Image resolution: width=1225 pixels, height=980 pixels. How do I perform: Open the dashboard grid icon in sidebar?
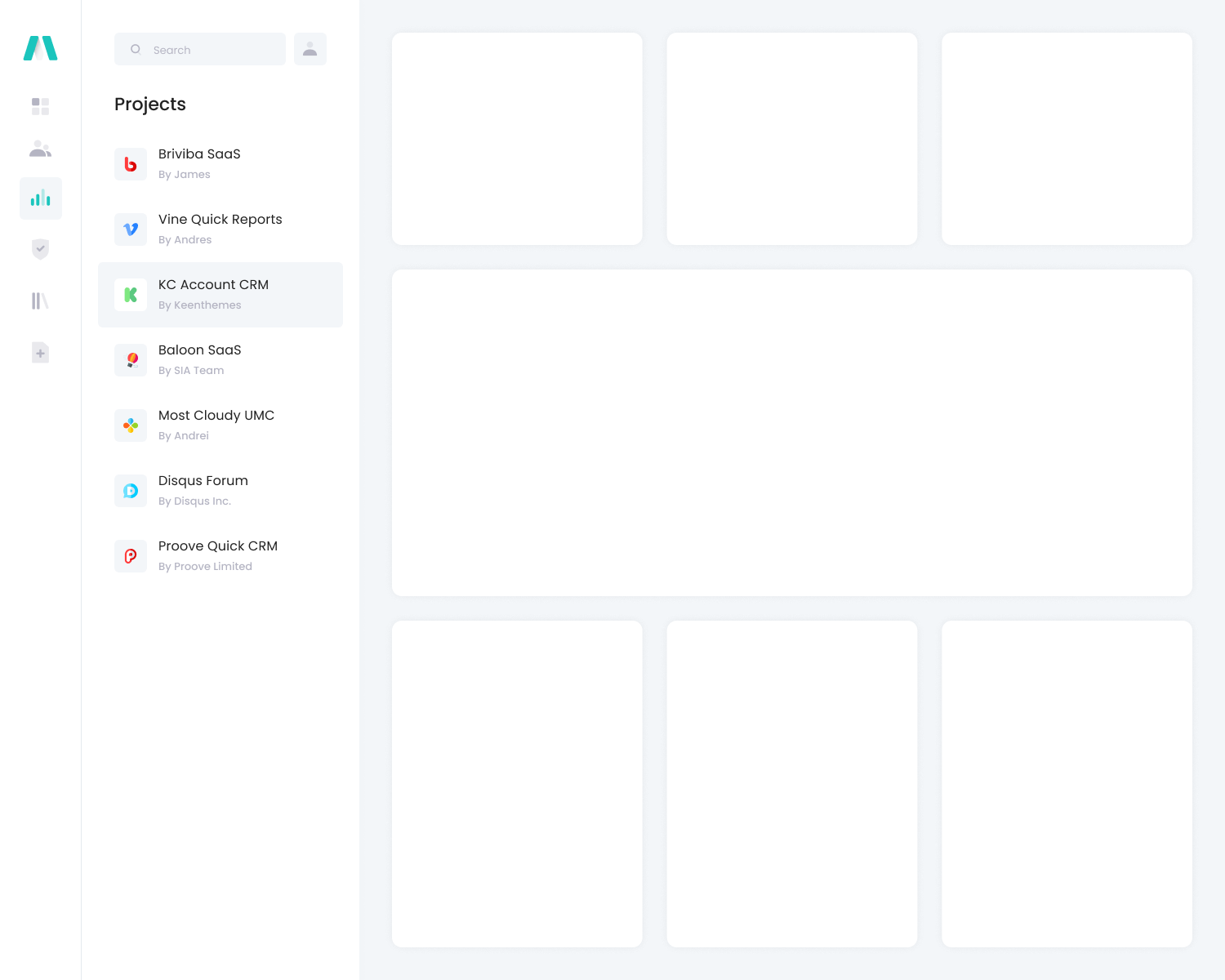point(40,106)
